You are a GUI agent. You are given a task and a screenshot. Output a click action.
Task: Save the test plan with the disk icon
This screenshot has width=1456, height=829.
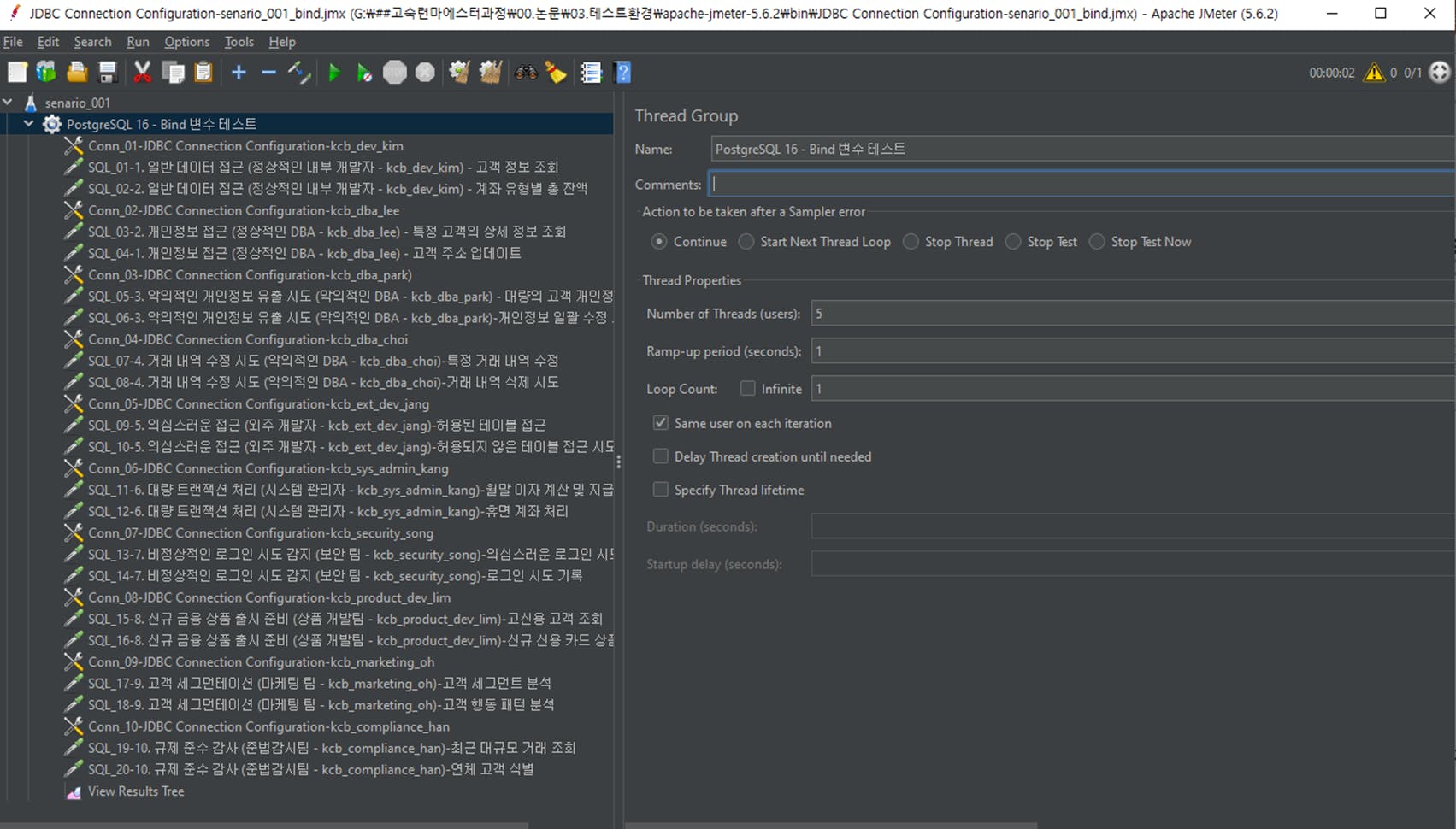pos(107,73)
